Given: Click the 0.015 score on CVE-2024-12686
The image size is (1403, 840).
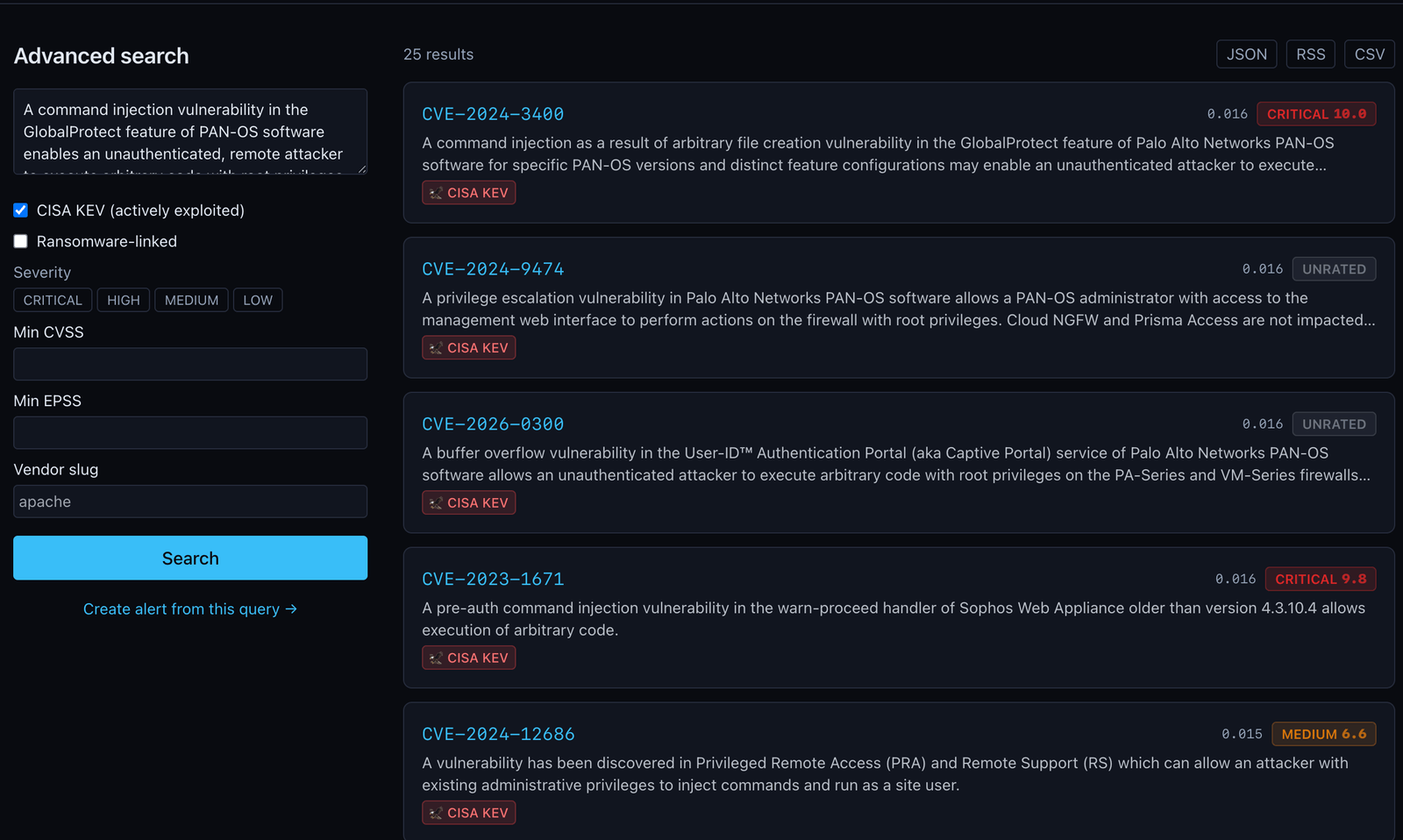Looking at the screenshot, I should (1242, 735).
